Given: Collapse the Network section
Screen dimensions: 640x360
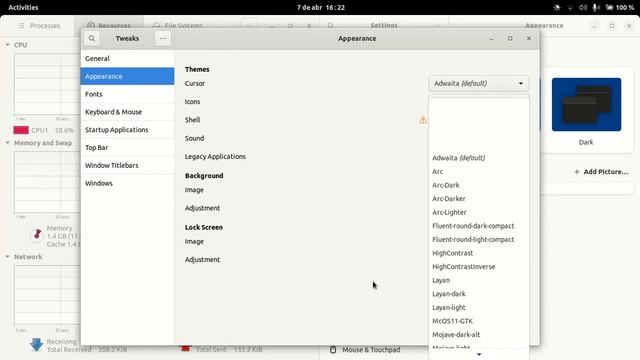Looking at the screenshot, I should pos(7,257).
